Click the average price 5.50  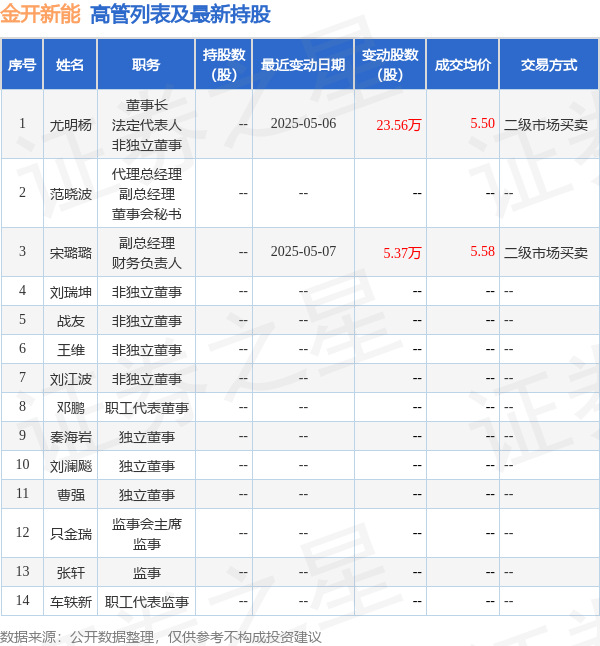(482, 123)
